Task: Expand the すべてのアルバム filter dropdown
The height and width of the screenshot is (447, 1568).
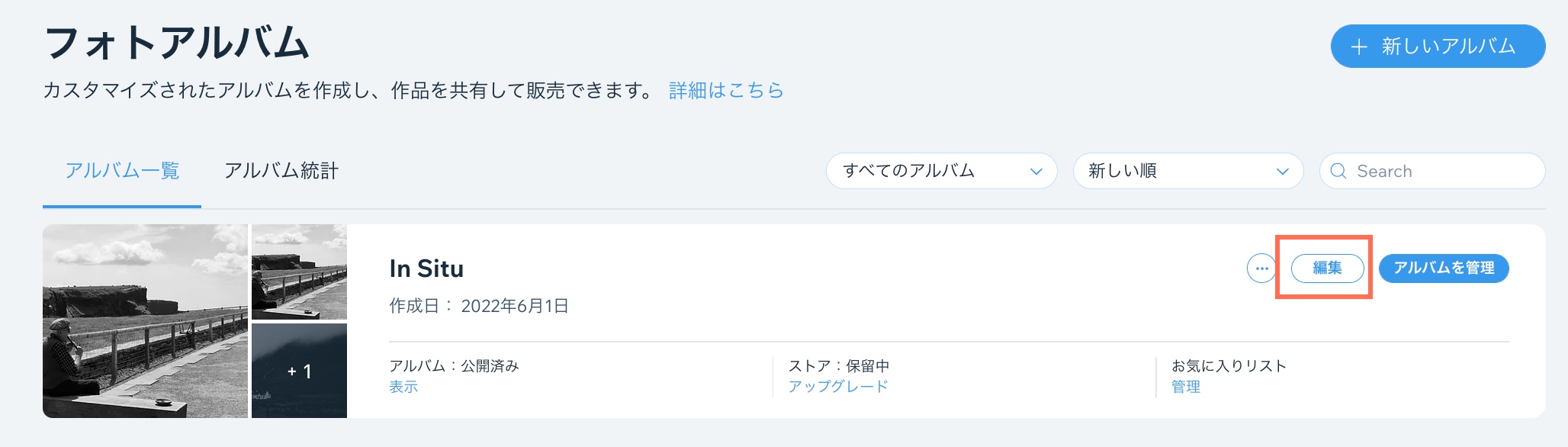Action: click(941, 171)
